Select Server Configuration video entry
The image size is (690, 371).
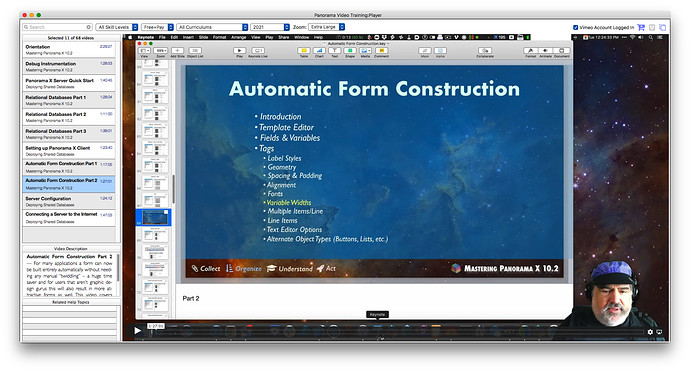[x=69, y=201]
